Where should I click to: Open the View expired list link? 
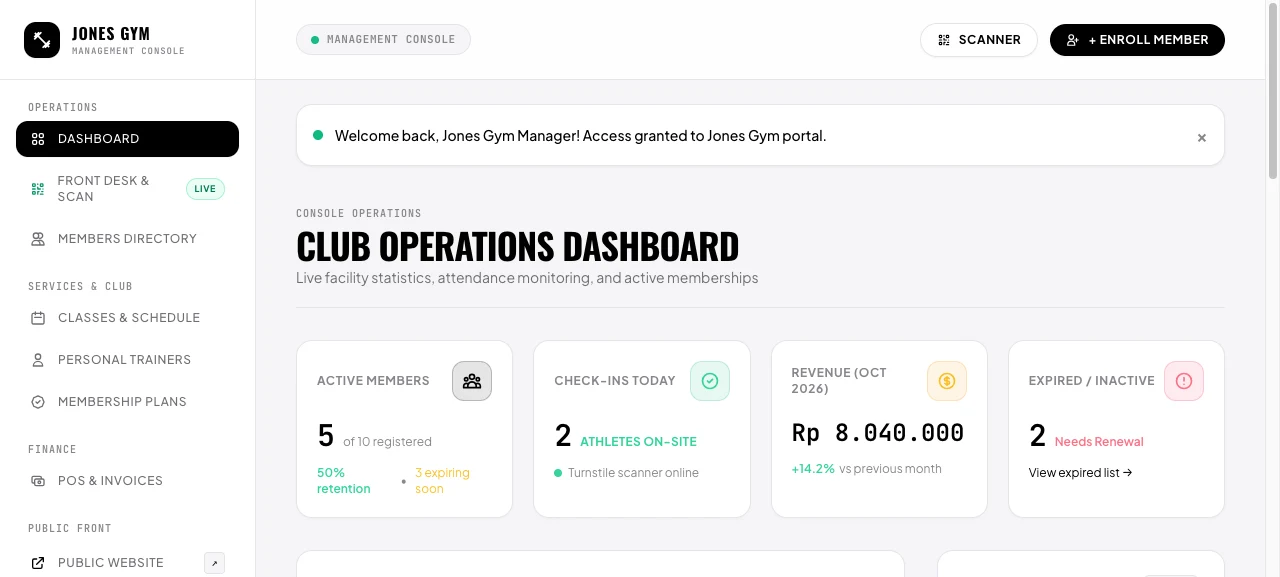[x=1080, y=473]
